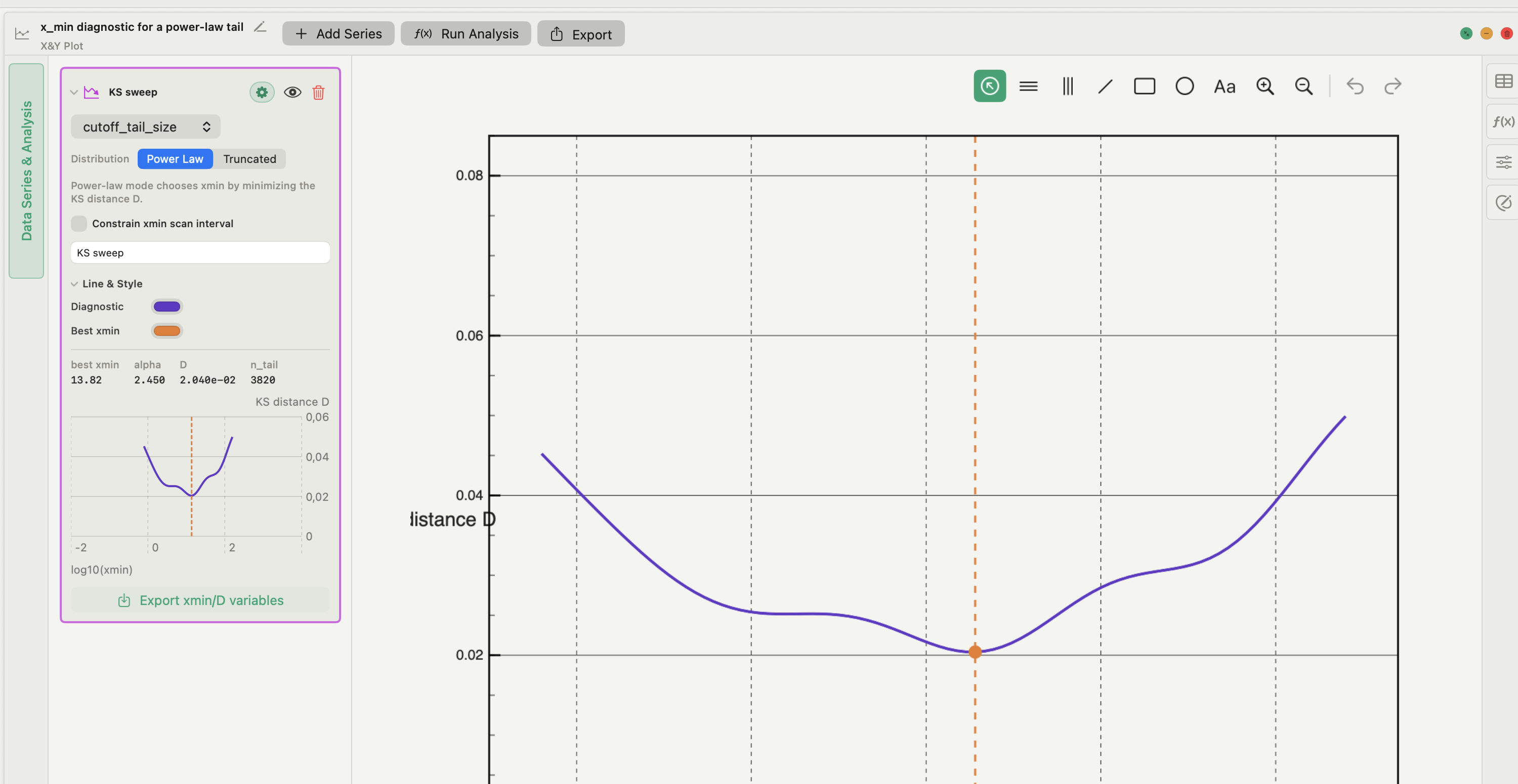Click the orange best xmin marker point
Screen dimensions: 1518x784
click(x=975, y=651)
